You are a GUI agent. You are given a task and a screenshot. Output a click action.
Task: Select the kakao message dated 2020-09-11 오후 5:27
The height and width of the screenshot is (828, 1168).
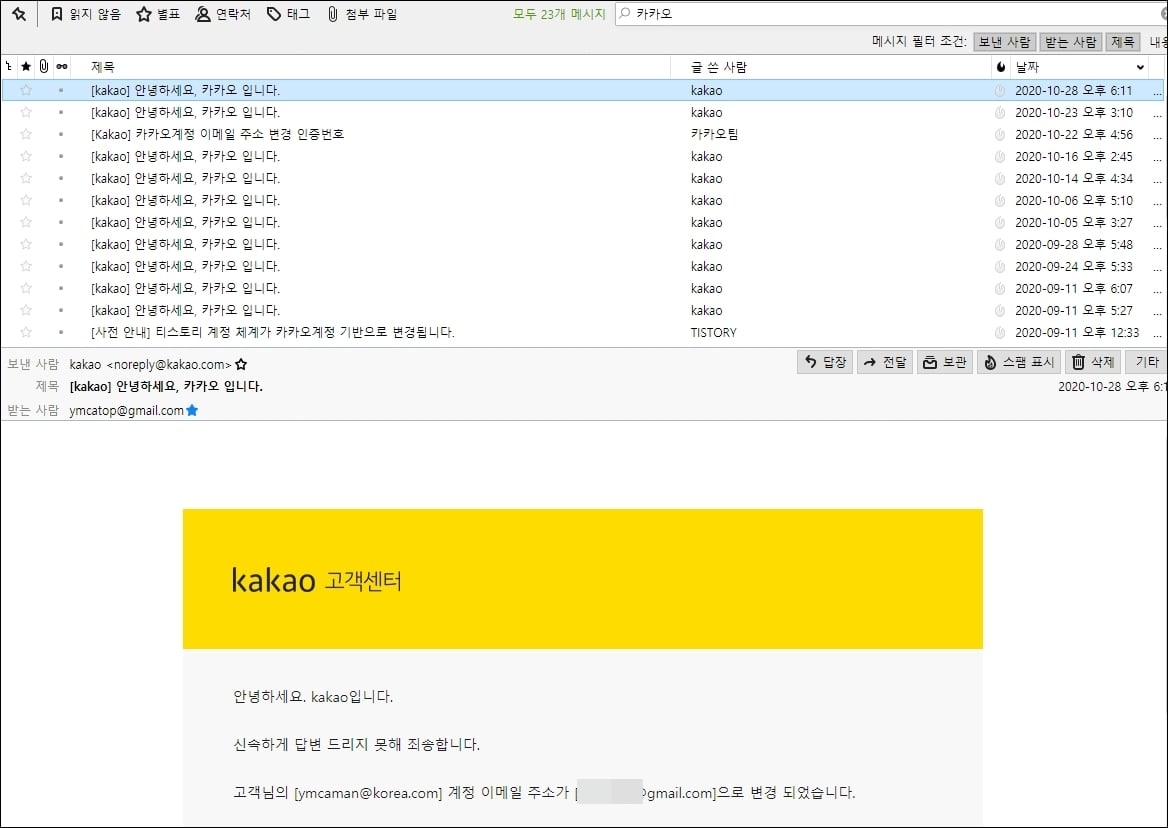click(583, 310)
